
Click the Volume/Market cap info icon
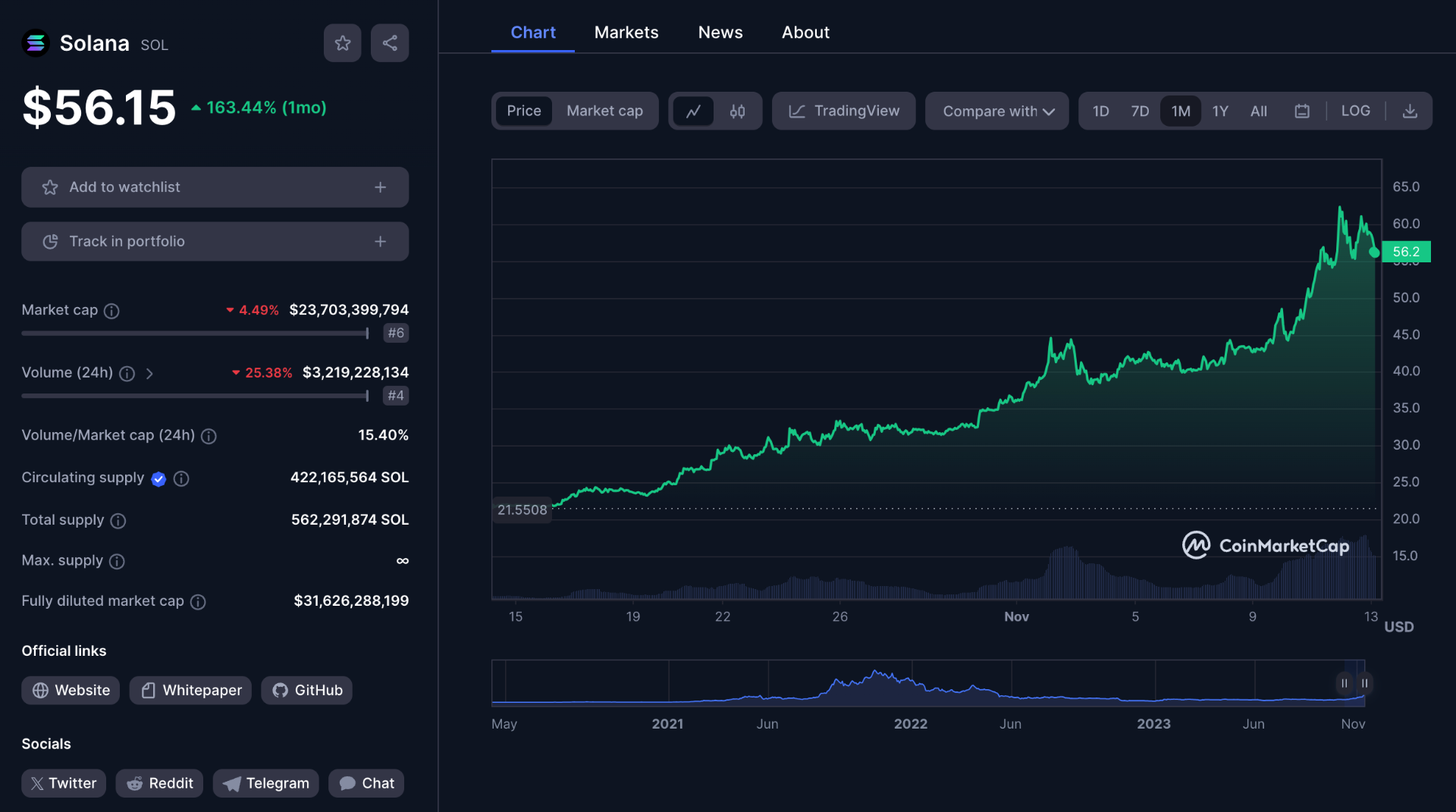pos(209,436)
